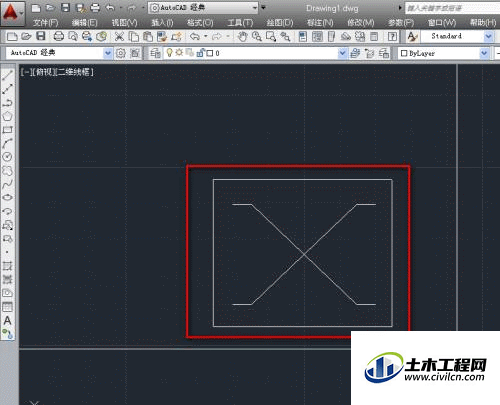The width and height of the screenshot is (500, 405).
Task: Click New in Quick Access Toolbar
Action: tap(36, 8)
